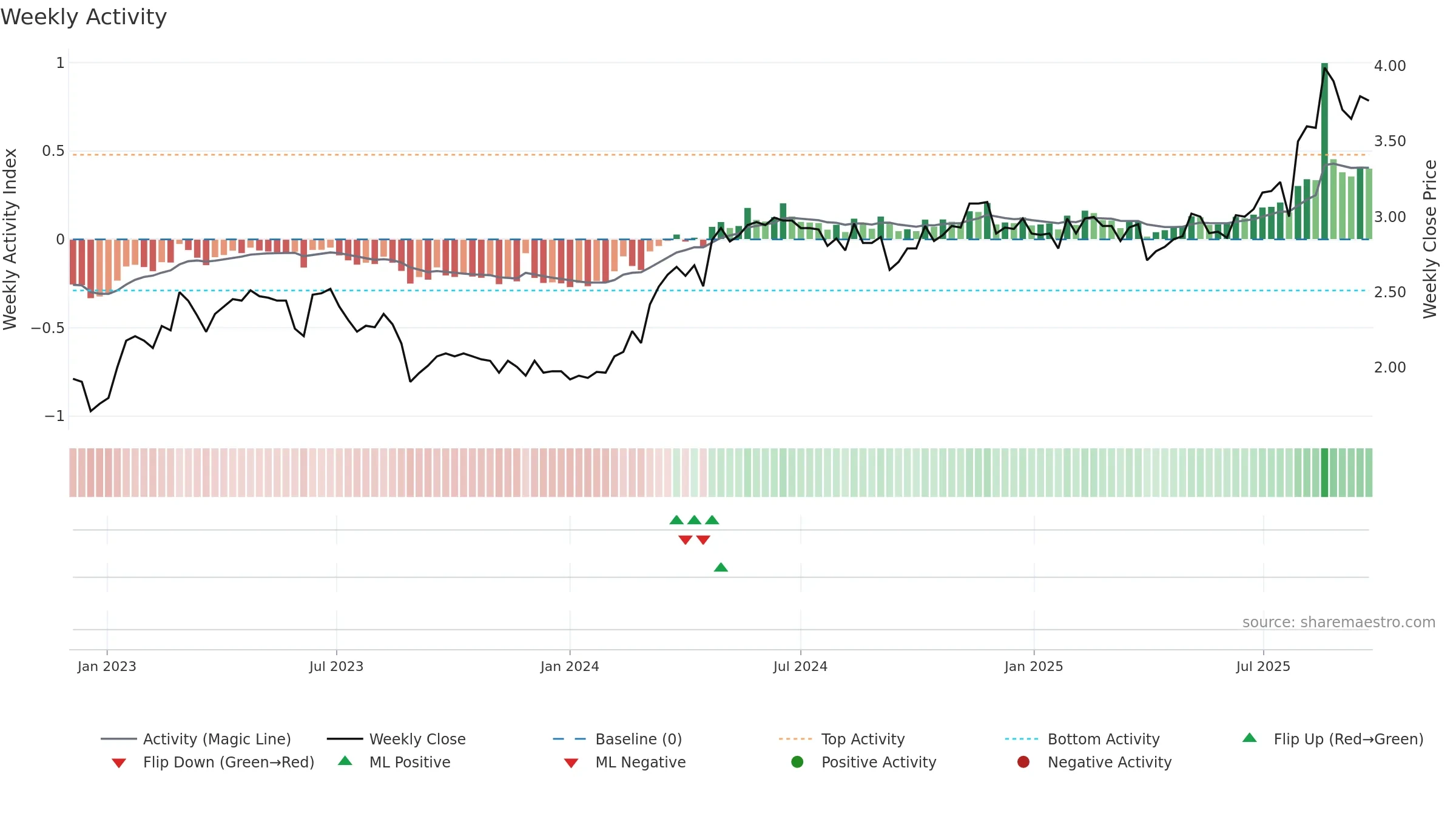1456x819 pixels.
Task: Click the 2.00 price tick label
Action: coord(1390,367)
